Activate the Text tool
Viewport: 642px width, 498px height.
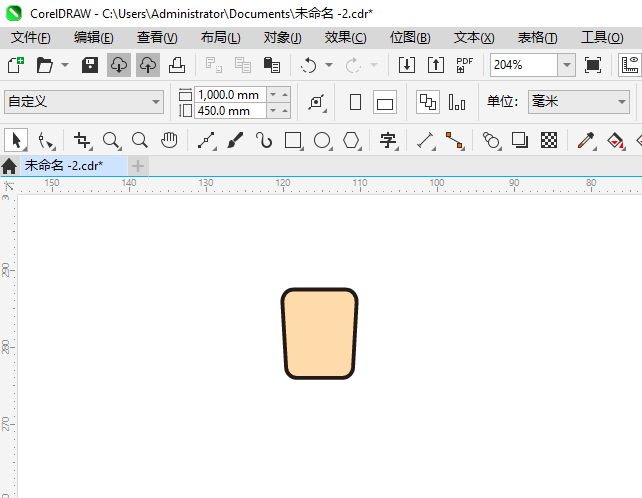point(388,140)
